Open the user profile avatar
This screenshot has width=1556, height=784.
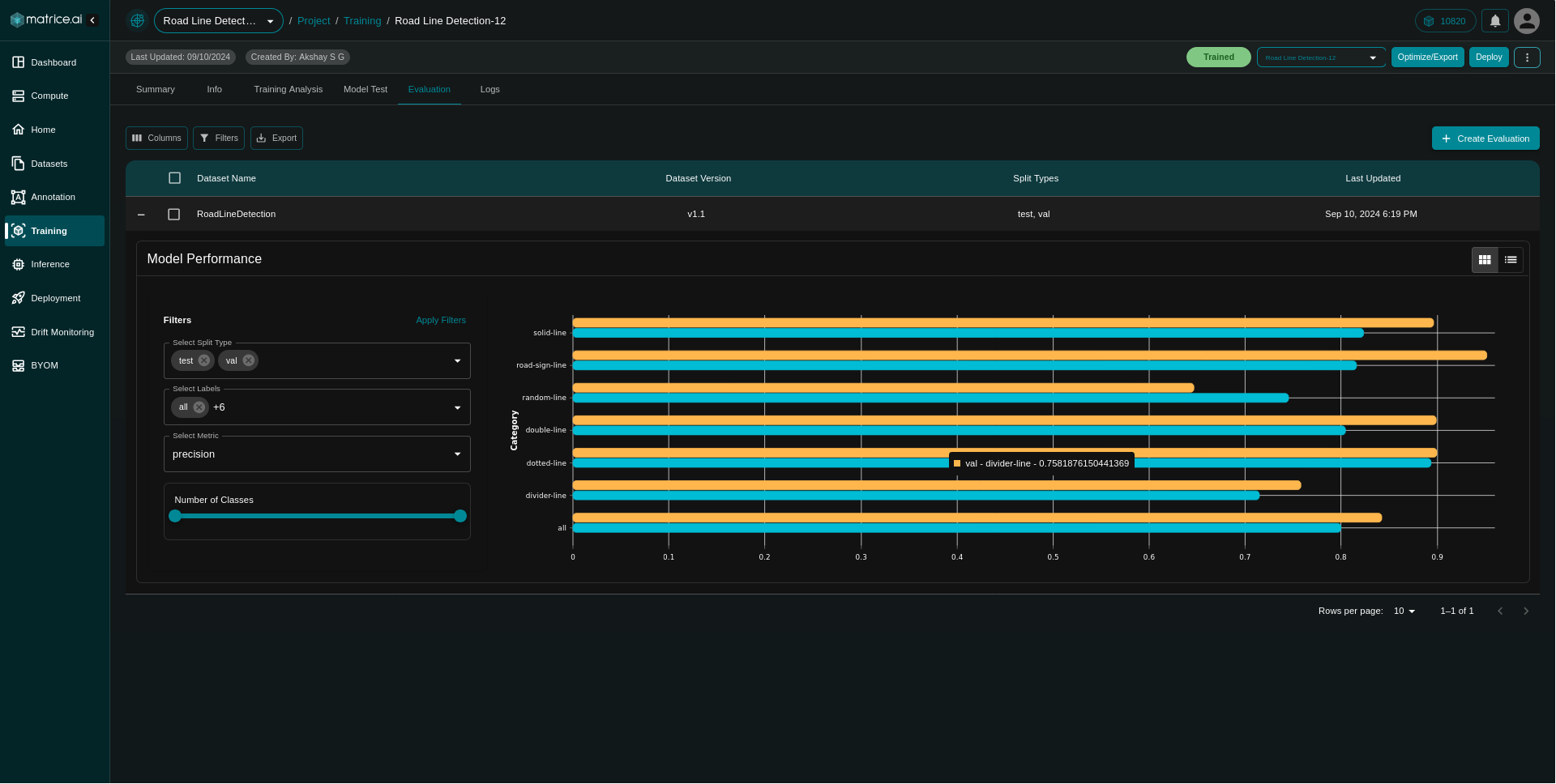point(1527,21)
